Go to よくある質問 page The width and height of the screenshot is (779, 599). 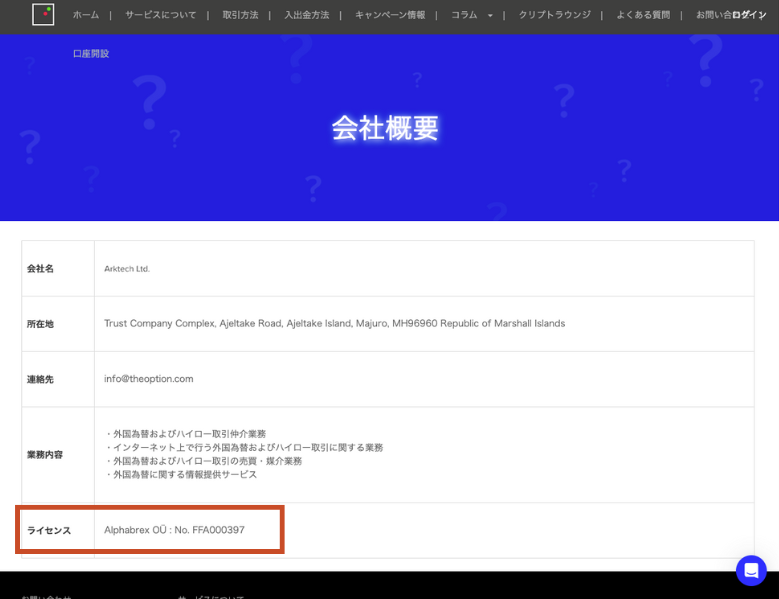(x=643, y=15)
